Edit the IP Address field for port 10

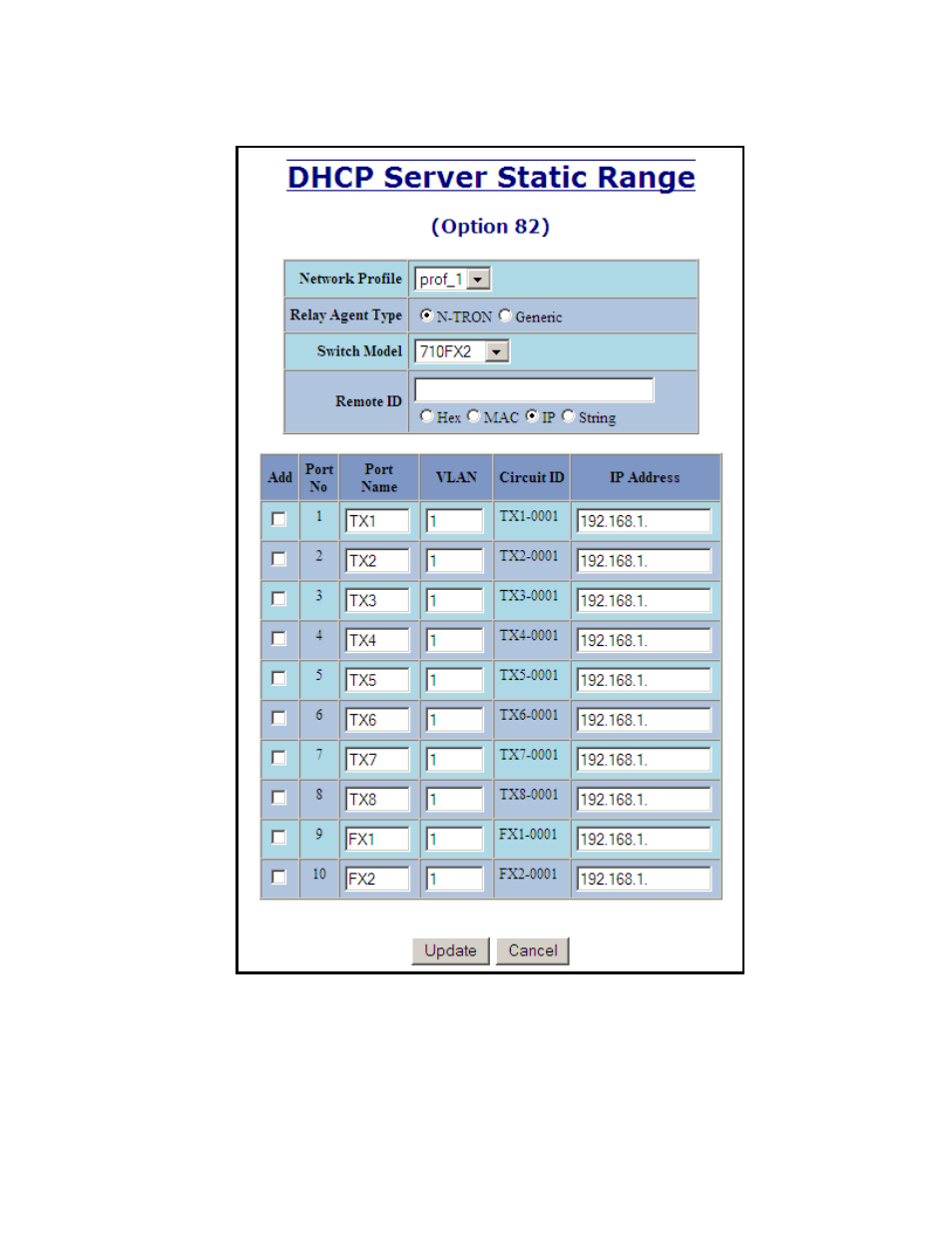pos(644,880)
